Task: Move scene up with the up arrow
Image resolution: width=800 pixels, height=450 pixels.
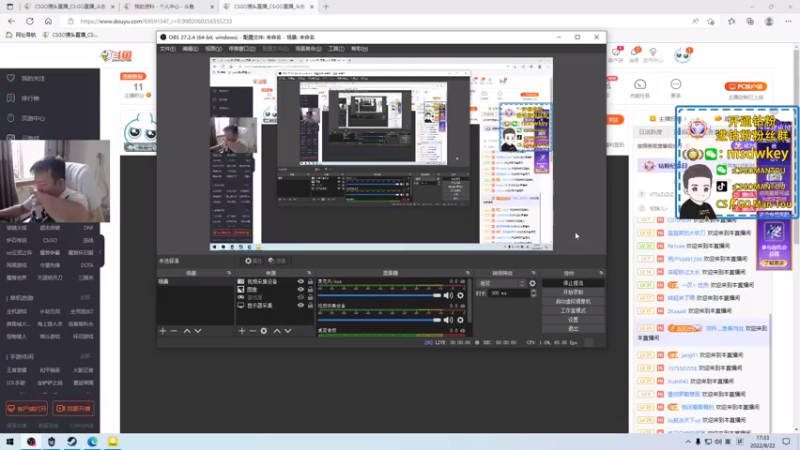Action: [187, 331]
